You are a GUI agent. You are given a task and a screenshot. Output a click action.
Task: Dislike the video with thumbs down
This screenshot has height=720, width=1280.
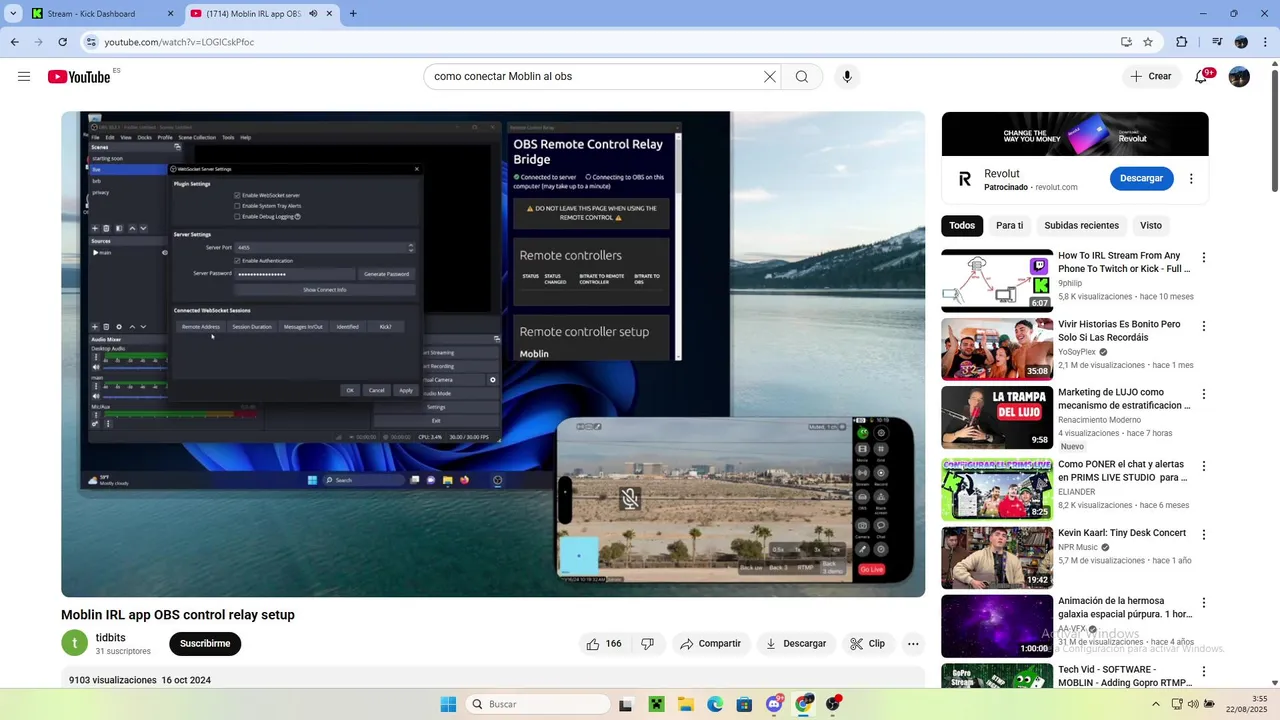click(x=647, y=644)
